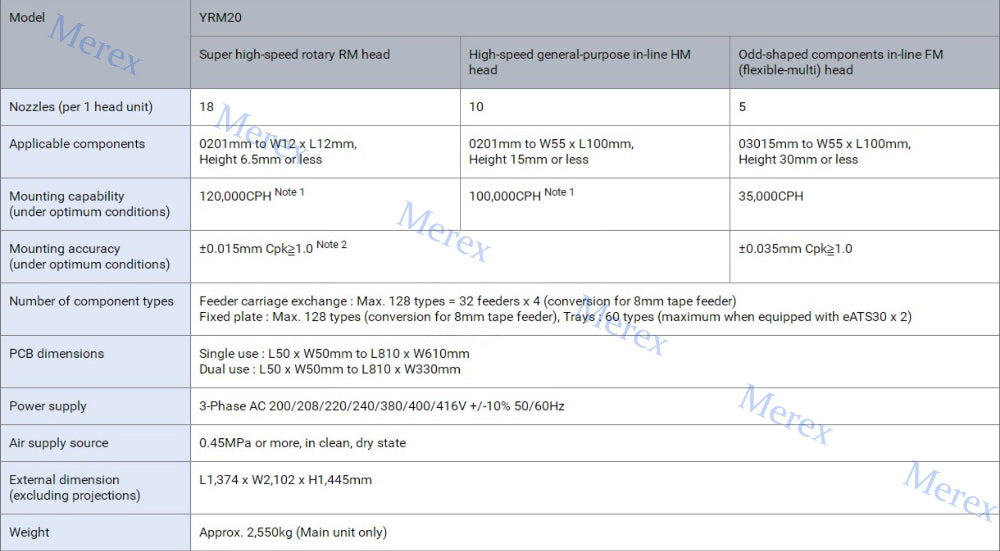Click the nozzle count value 10
Viewport: 1000px width, 551px height.
[476, 107]
